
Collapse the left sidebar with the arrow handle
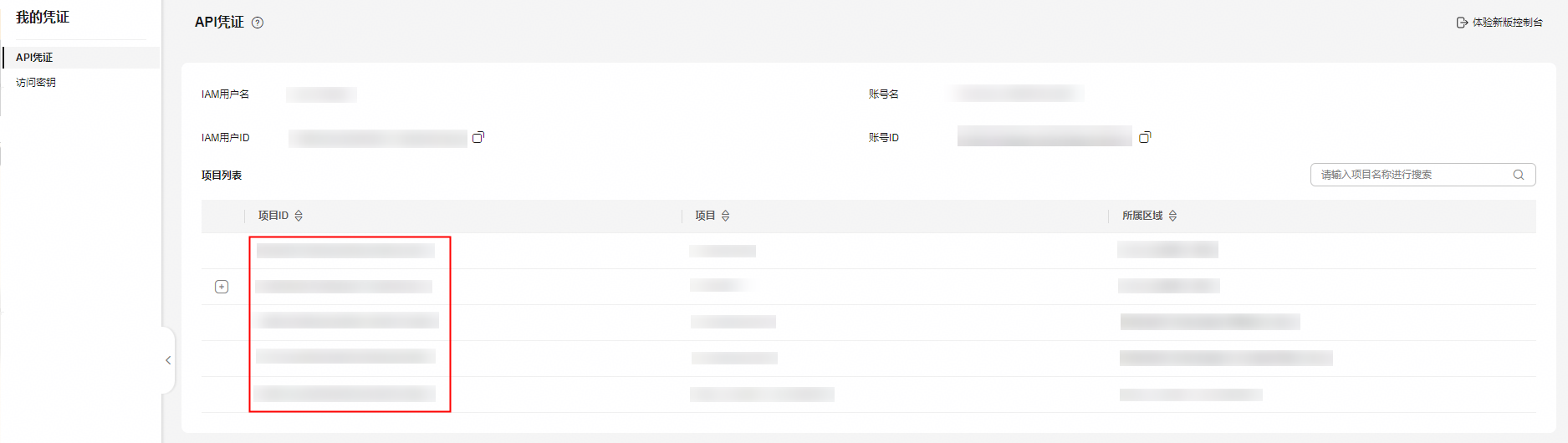pyautogui.click(x=168, y=360)
